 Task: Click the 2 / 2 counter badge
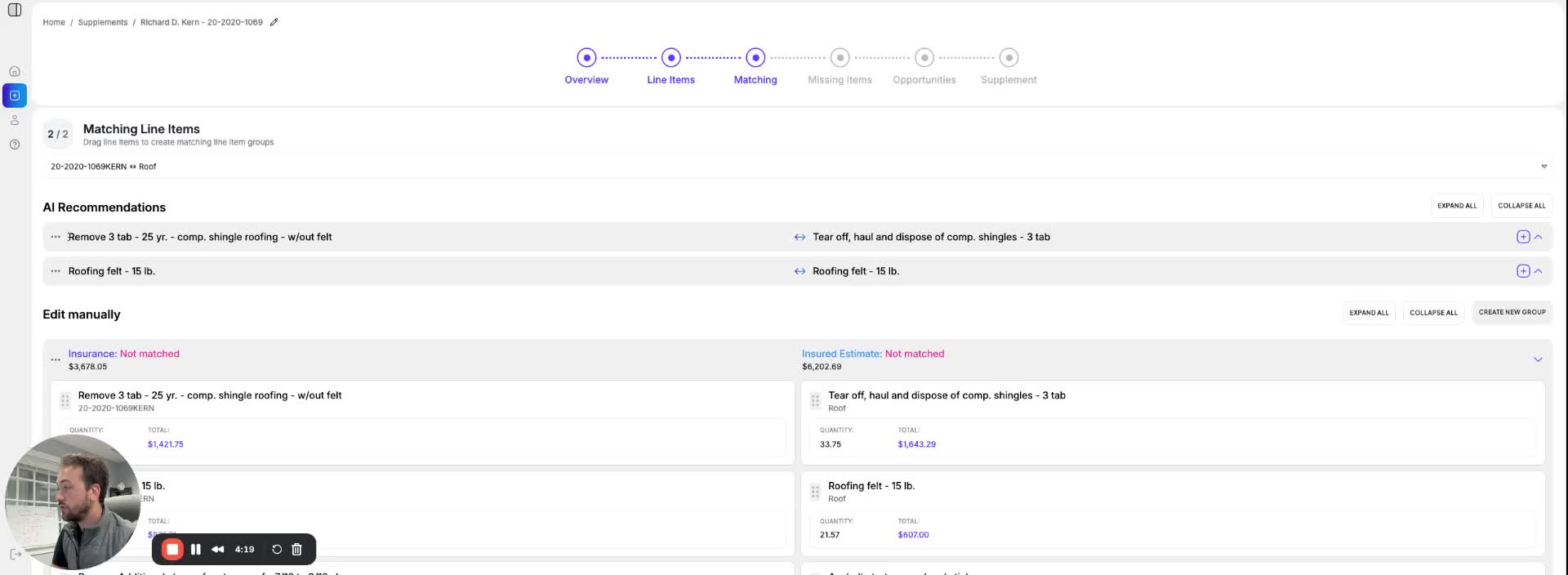click(x=58, y=134)
